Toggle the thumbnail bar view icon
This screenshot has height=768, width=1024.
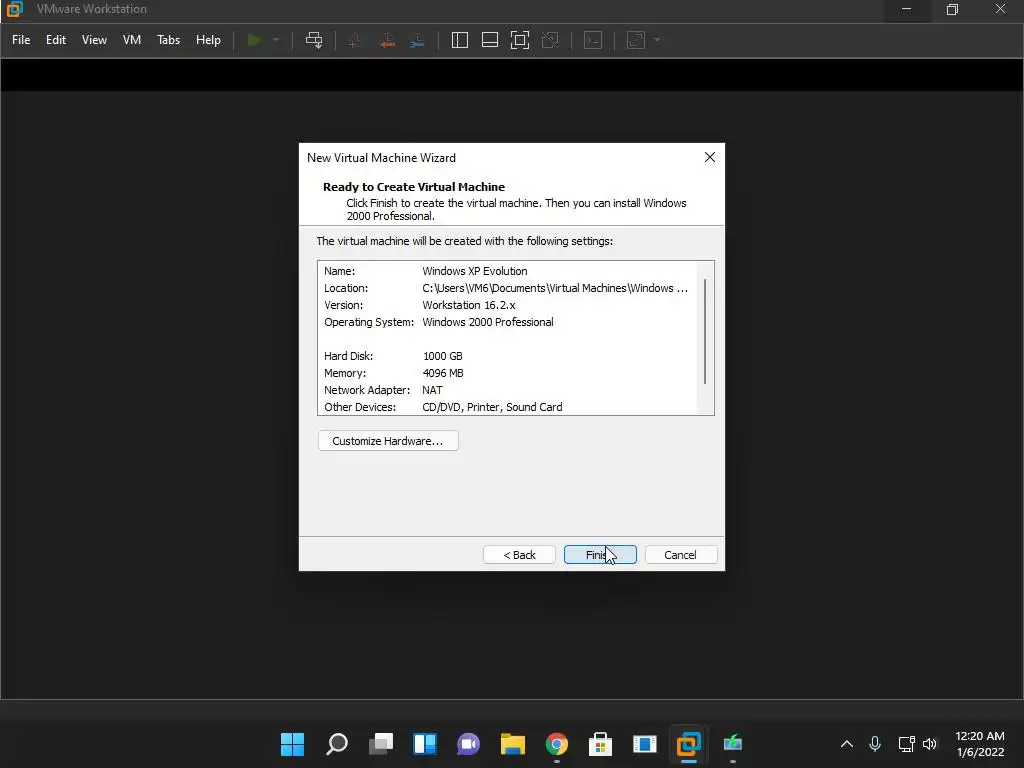point(490,40)
